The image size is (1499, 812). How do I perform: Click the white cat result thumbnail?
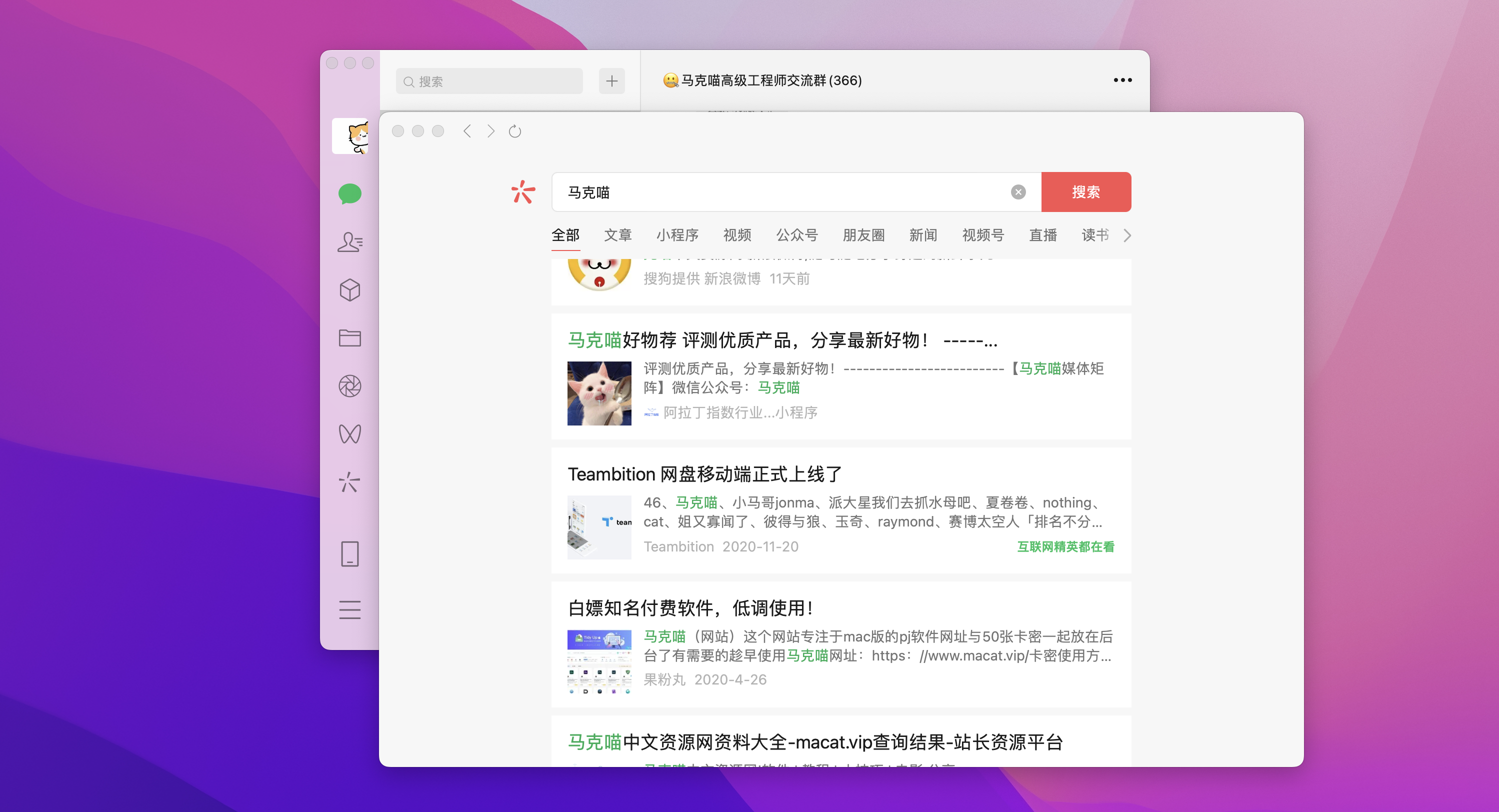point(599,393)
